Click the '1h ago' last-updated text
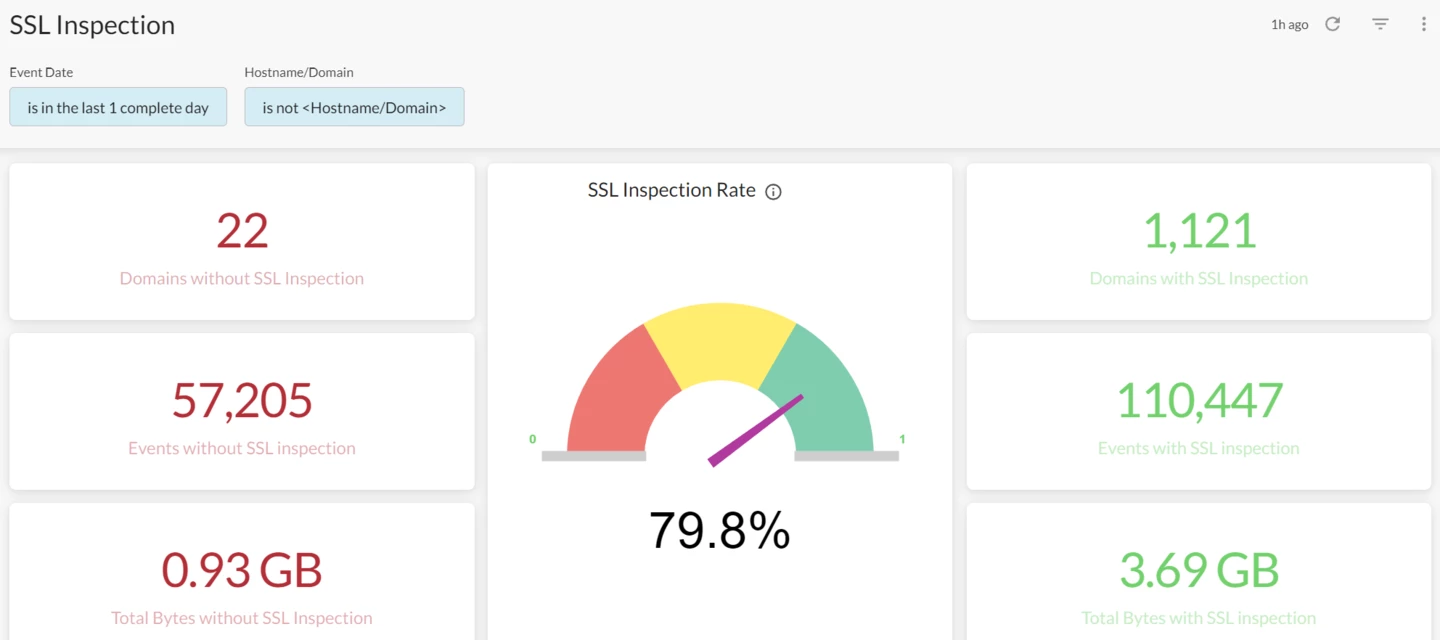The width and height of the screenshot is (1440, 640). pos(1289,25)
